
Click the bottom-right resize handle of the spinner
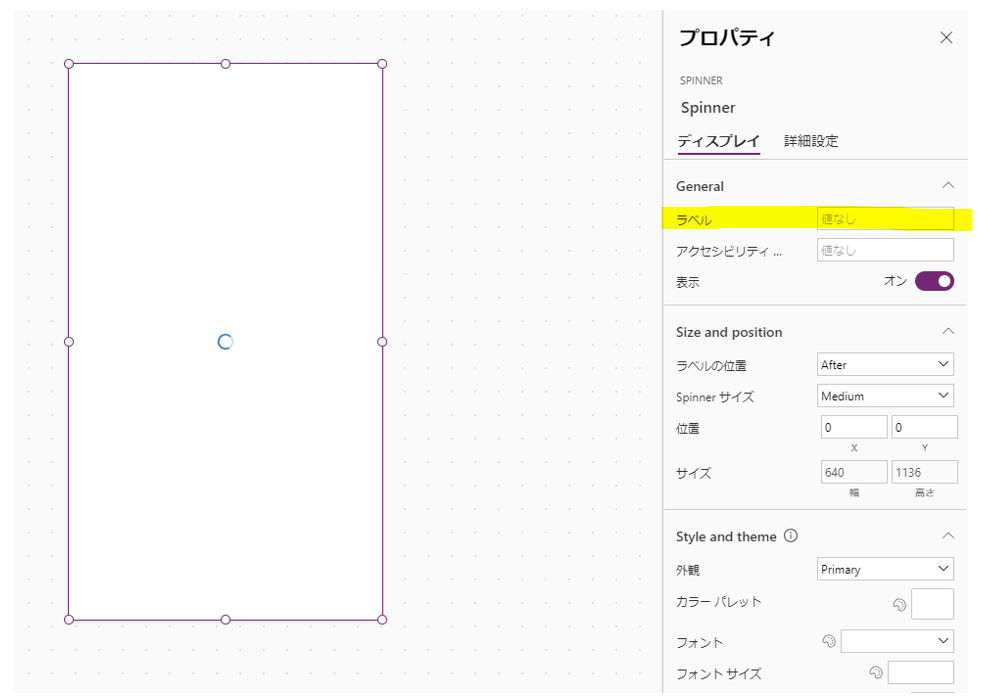coord(382,620)
